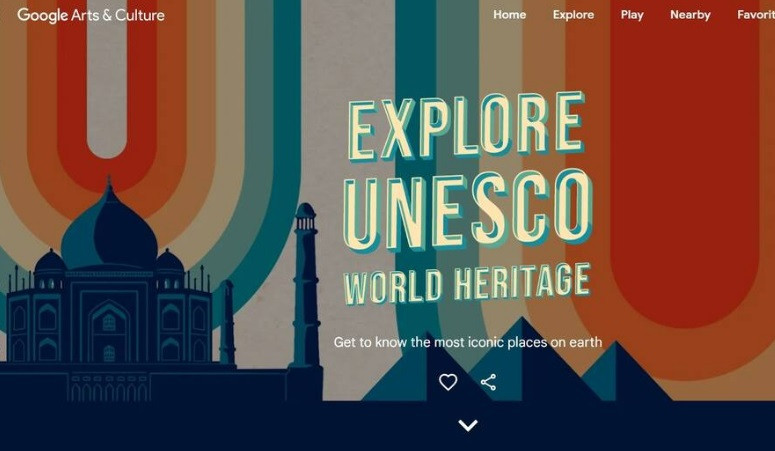This screenshot has width=775, height=451.
Task: Click the share icon
Action: pos(488,382)
